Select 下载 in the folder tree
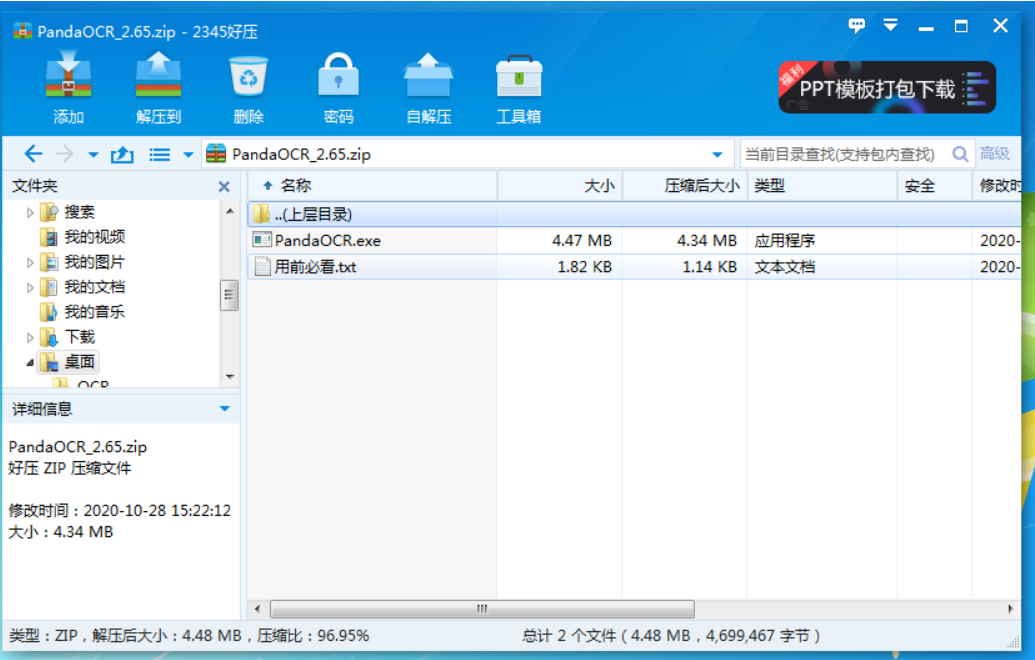Screen dimensions: 1035x660 [x=79, y=337]
